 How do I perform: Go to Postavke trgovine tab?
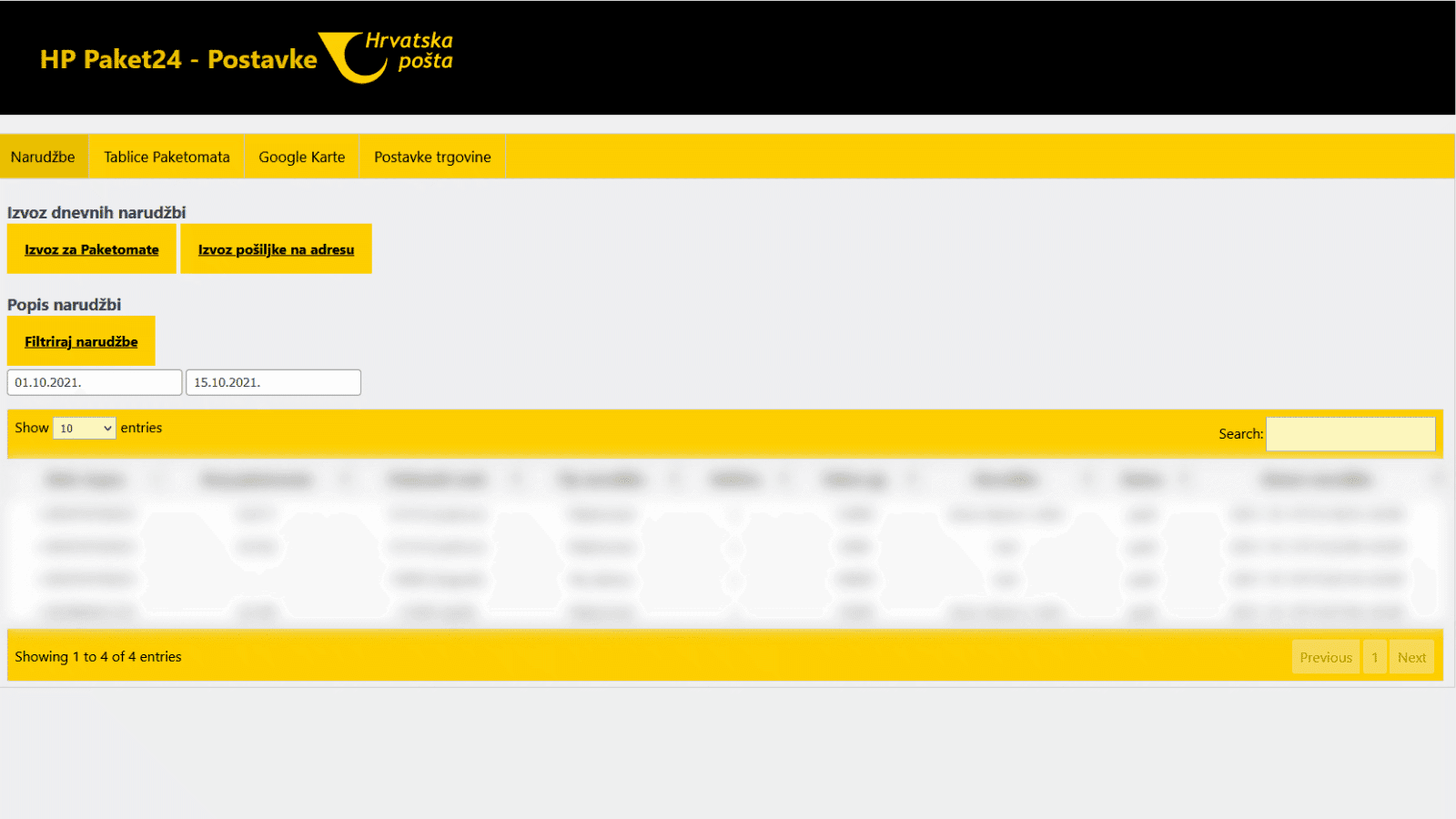432,157
